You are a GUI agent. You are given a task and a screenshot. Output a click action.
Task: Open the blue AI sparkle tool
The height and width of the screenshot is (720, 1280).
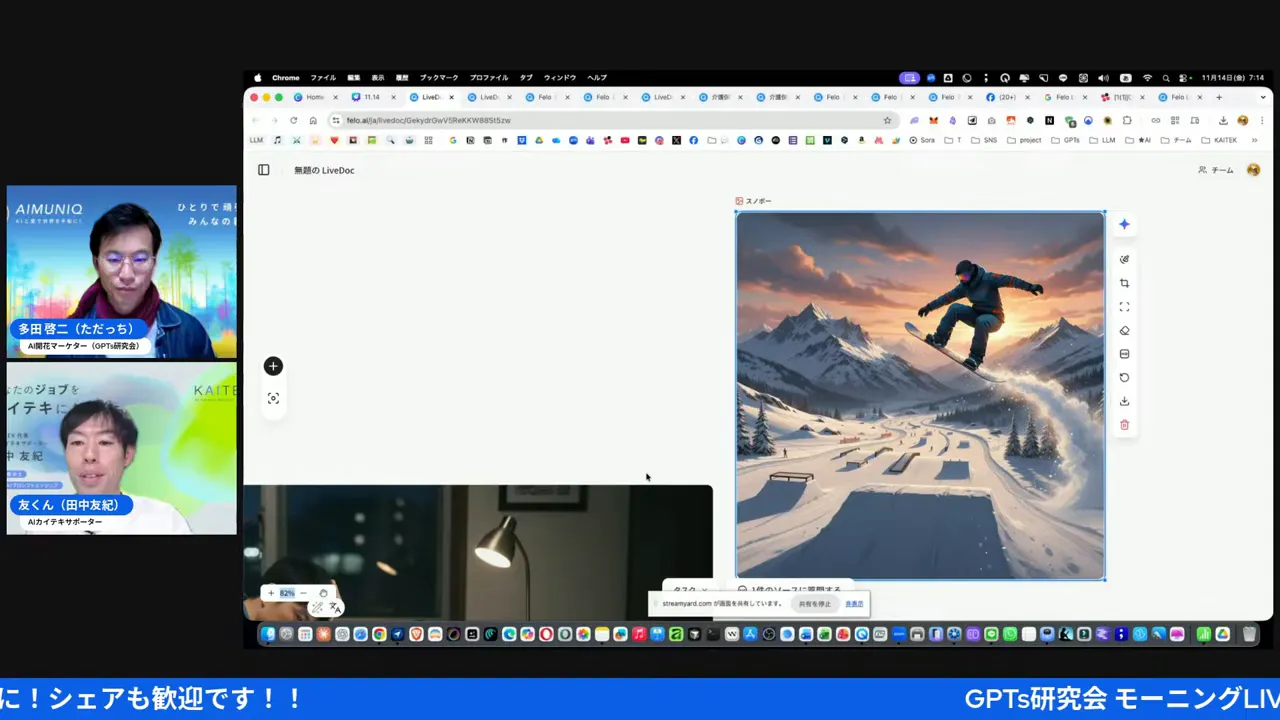tap(1124, 224)
